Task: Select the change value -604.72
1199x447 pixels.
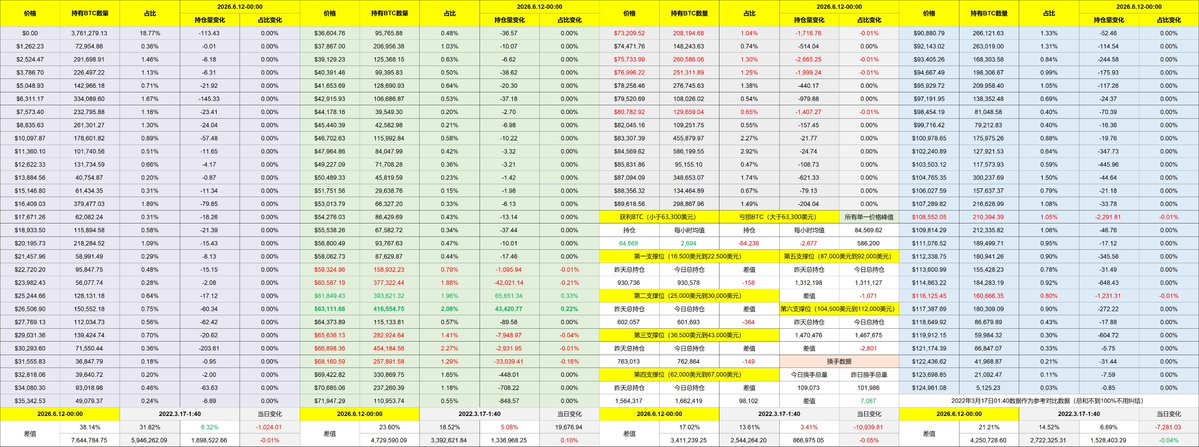Action: [x=1109, y=335]
